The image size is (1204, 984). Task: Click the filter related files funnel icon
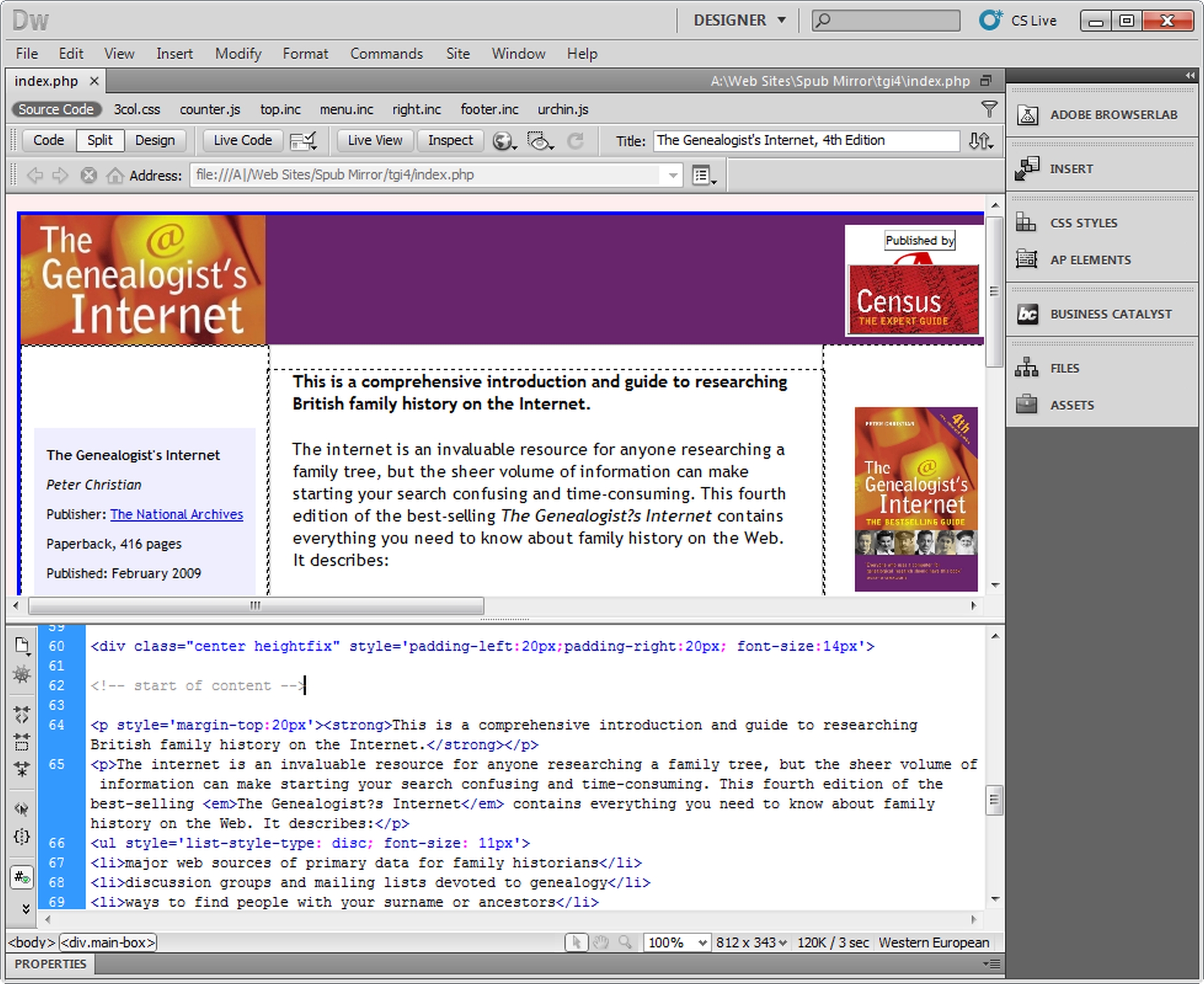click(989, 109)
